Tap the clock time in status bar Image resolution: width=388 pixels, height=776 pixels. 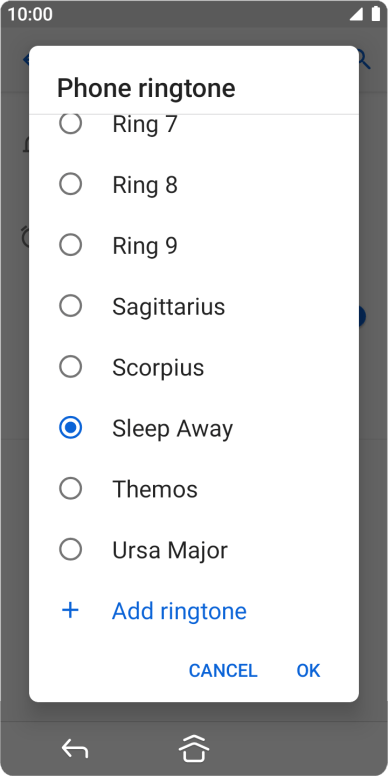coord(30,14)
